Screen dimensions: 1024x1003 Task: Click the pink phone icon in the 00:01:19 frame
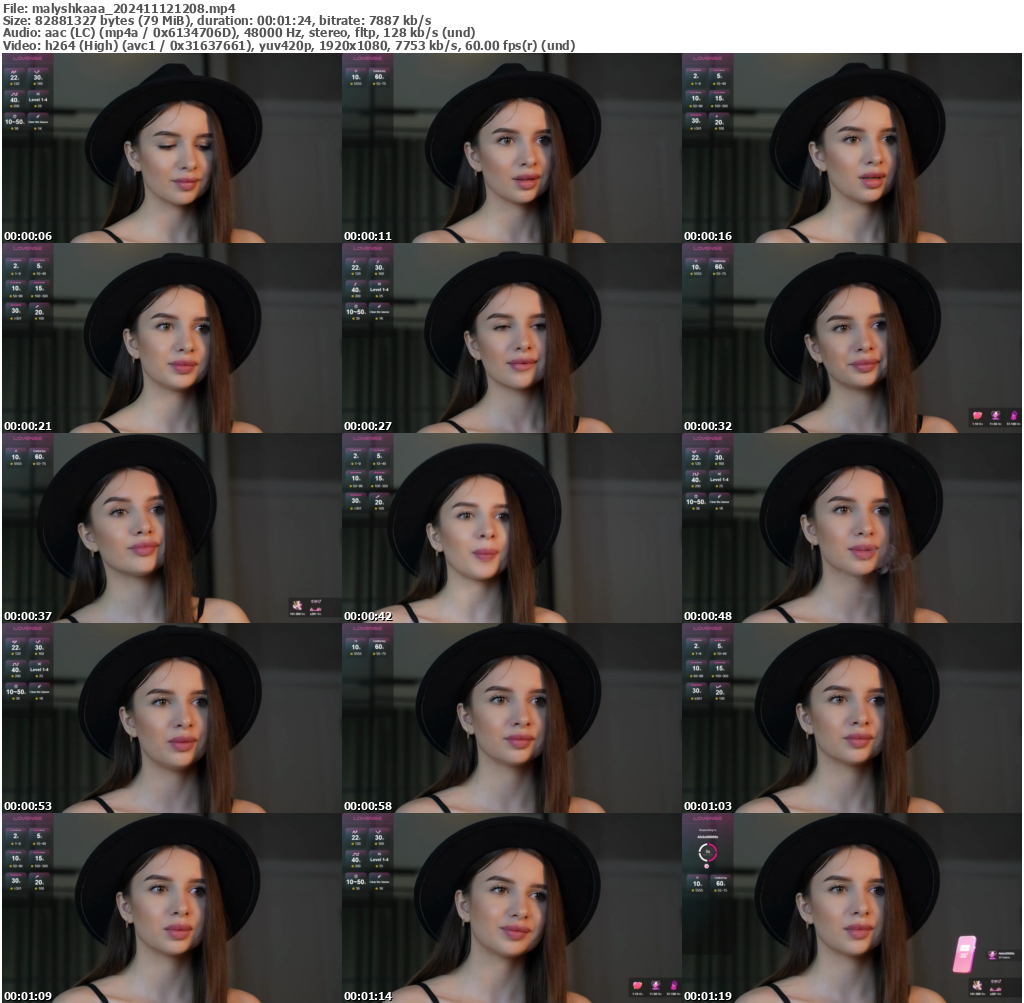coord(964,954)
